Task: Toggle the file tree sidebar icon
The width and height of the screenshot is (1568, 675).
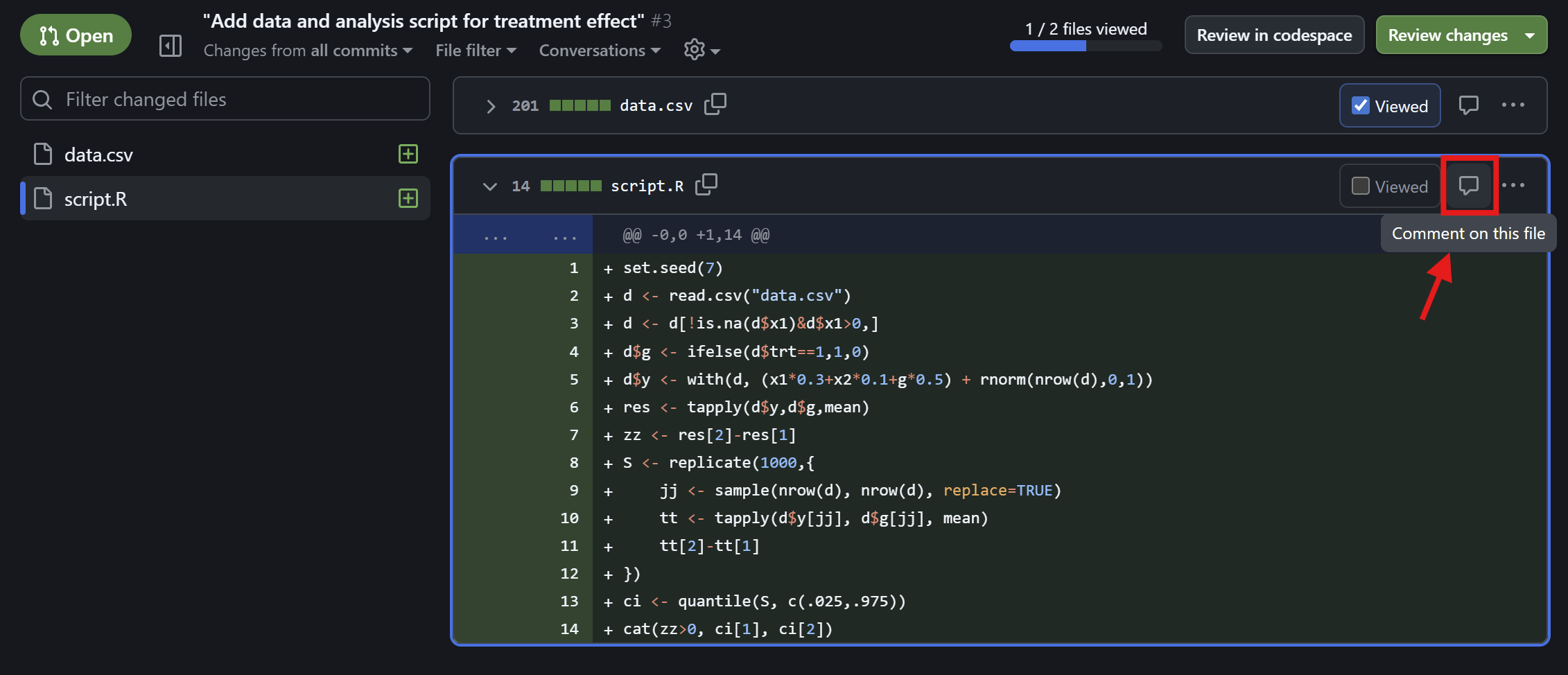Action: pos(170,46)
